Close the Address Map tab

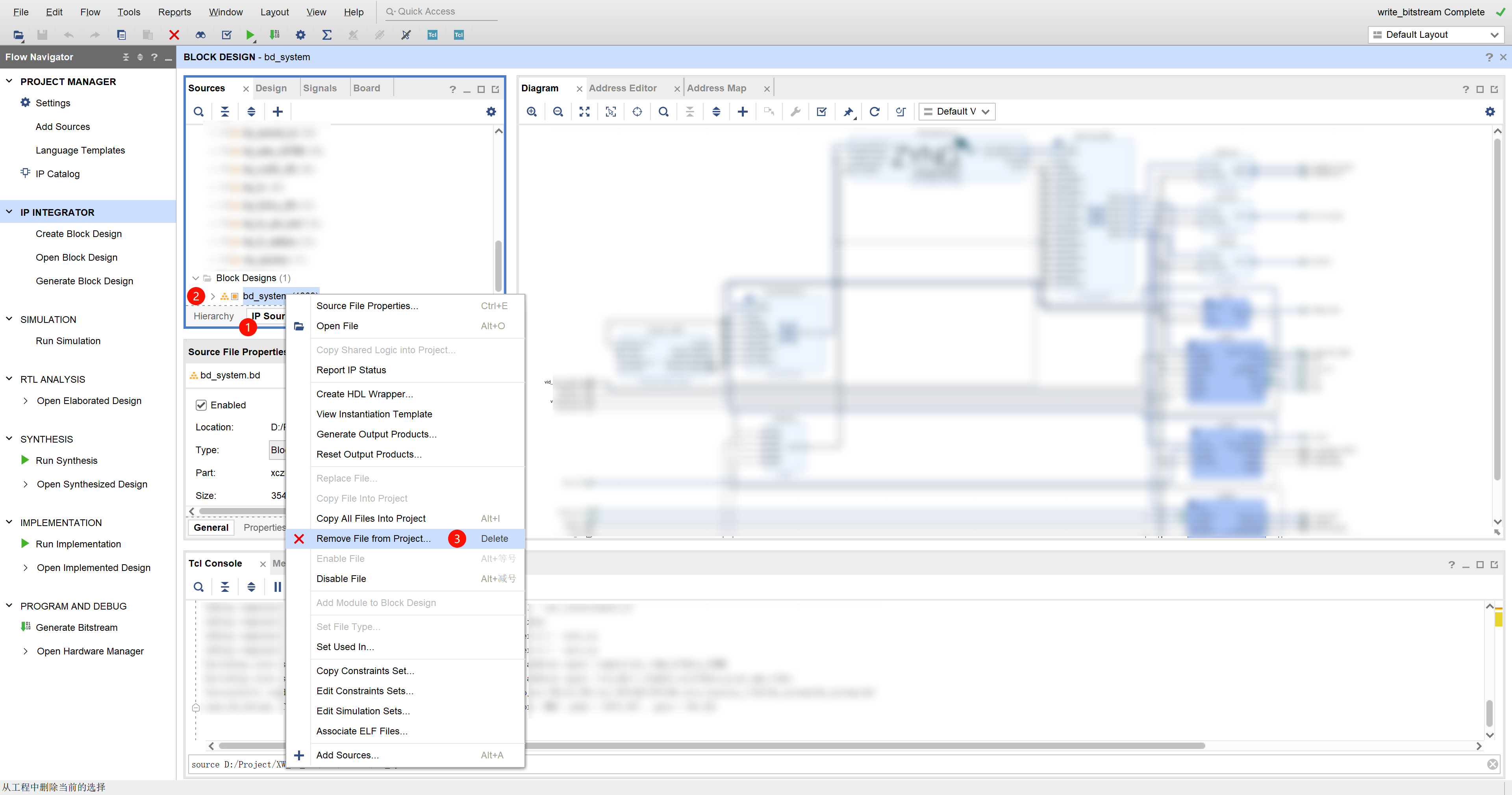pyautogui.click(x=767, y=89)
